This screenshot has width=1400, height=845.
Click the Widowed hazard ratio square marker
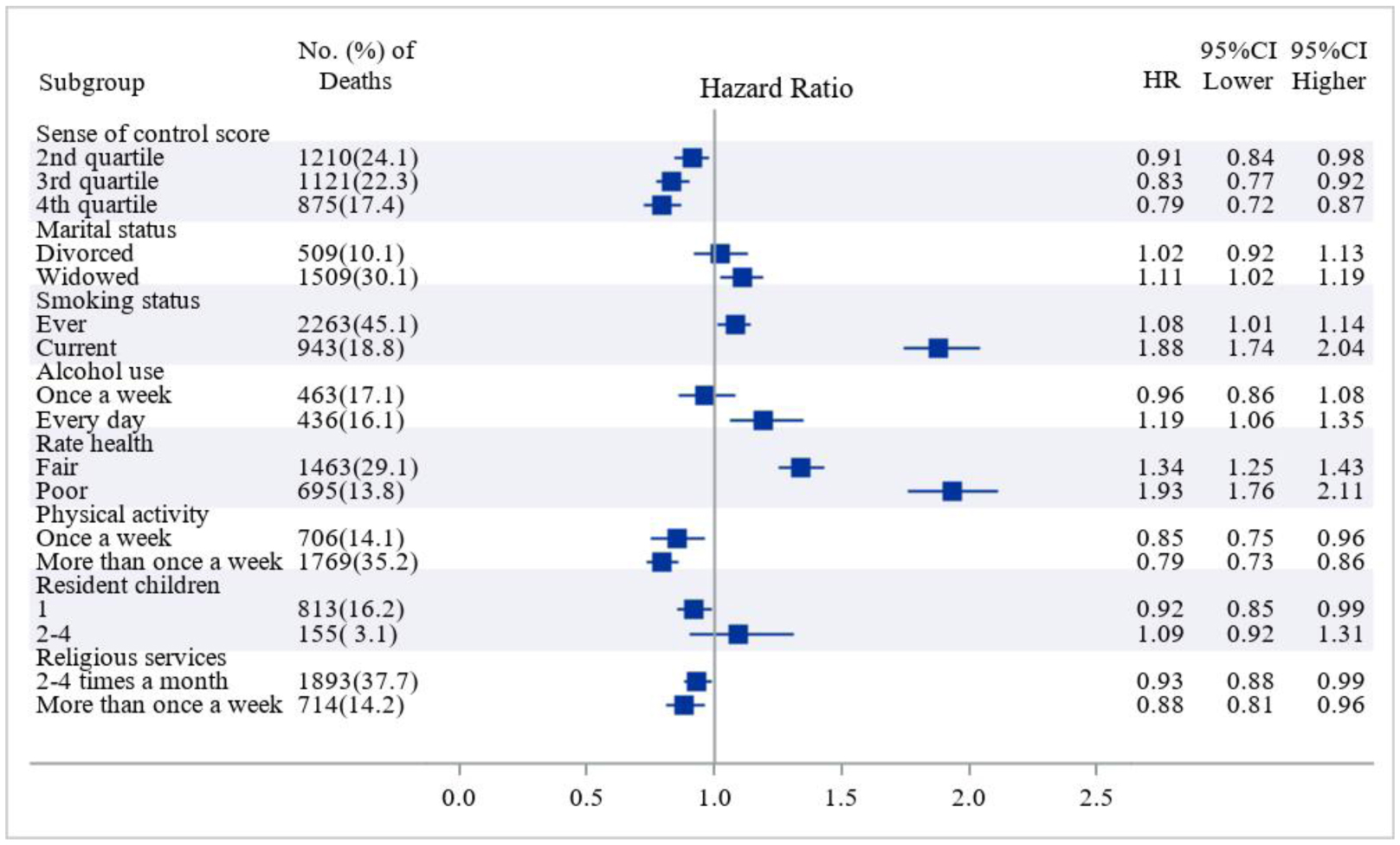[742, 277]
